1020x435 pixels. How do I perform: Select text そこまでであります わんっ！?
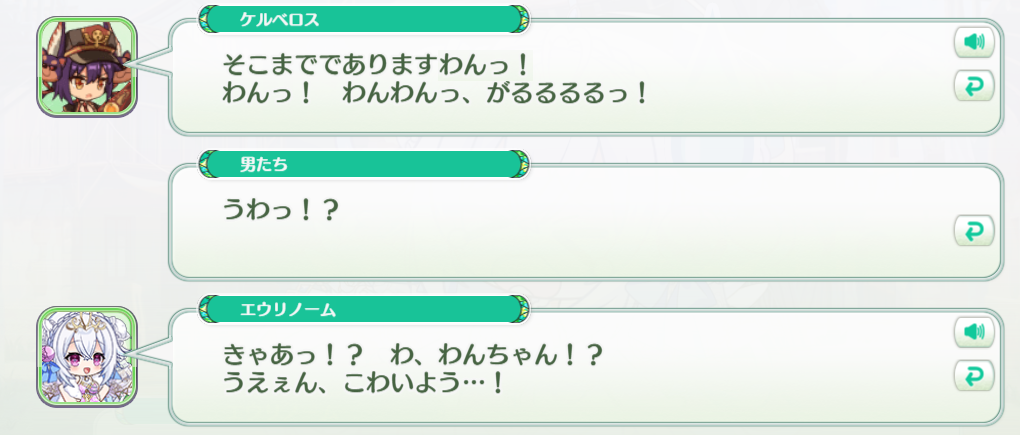(377, 66)
